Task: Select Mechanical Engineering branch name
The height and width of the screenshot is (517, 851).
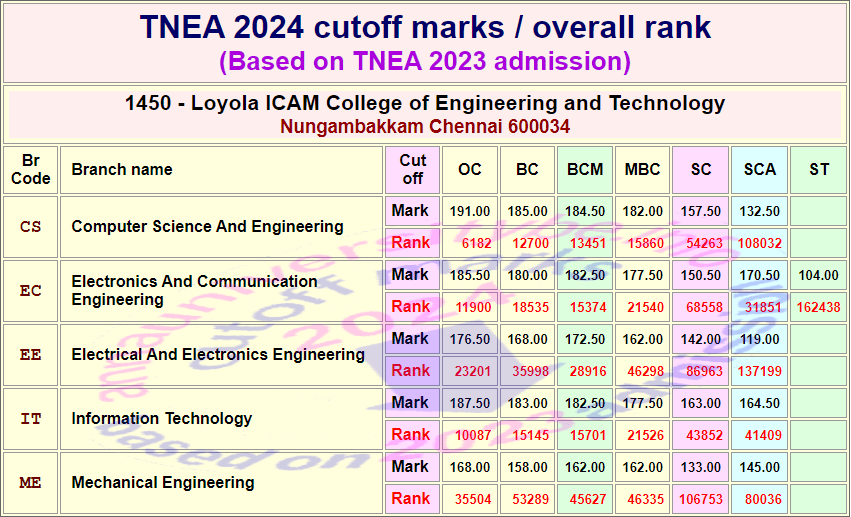Action: [x=163, y=482]
